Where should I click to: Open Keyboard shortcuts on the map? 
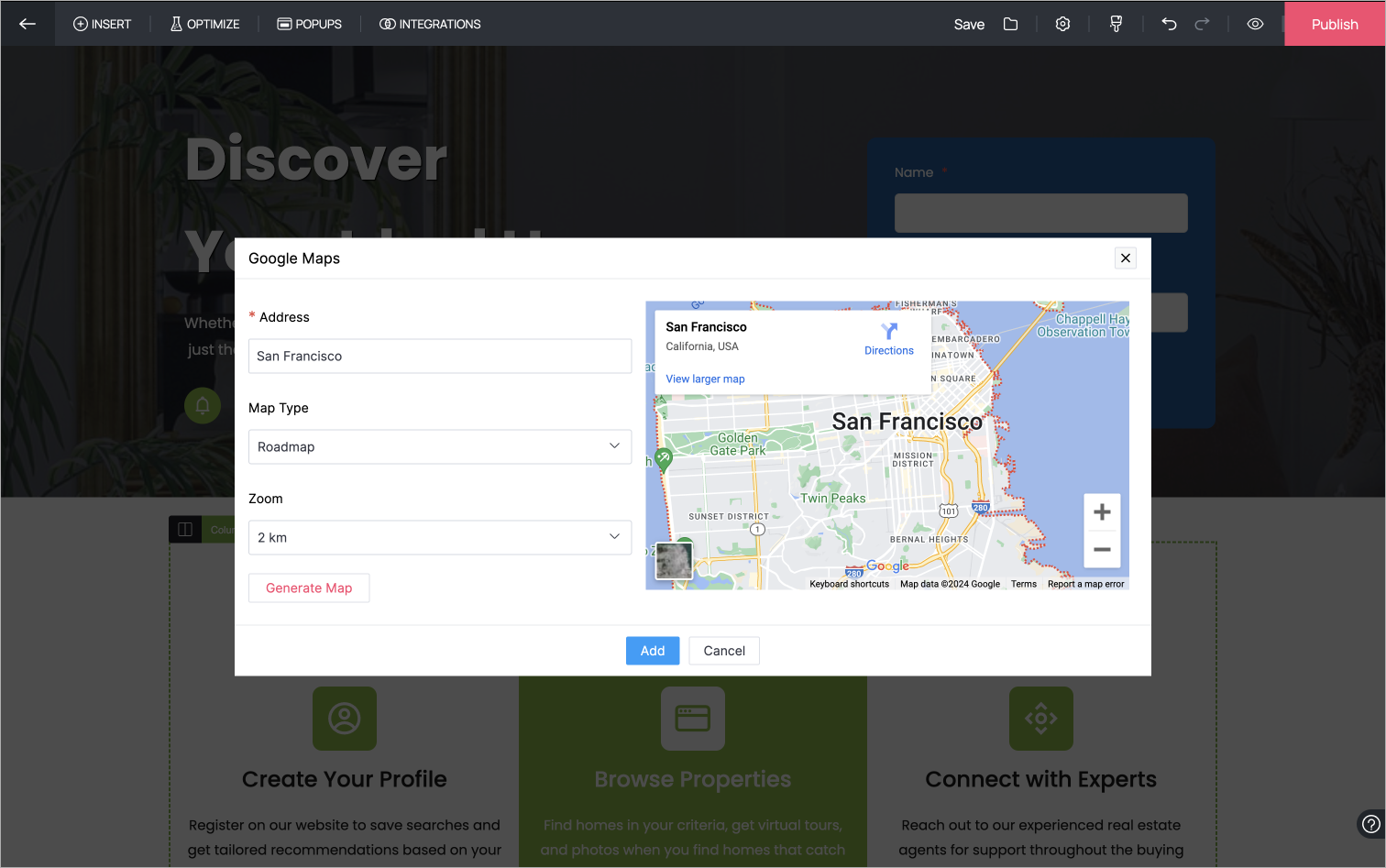pos(849,584)
